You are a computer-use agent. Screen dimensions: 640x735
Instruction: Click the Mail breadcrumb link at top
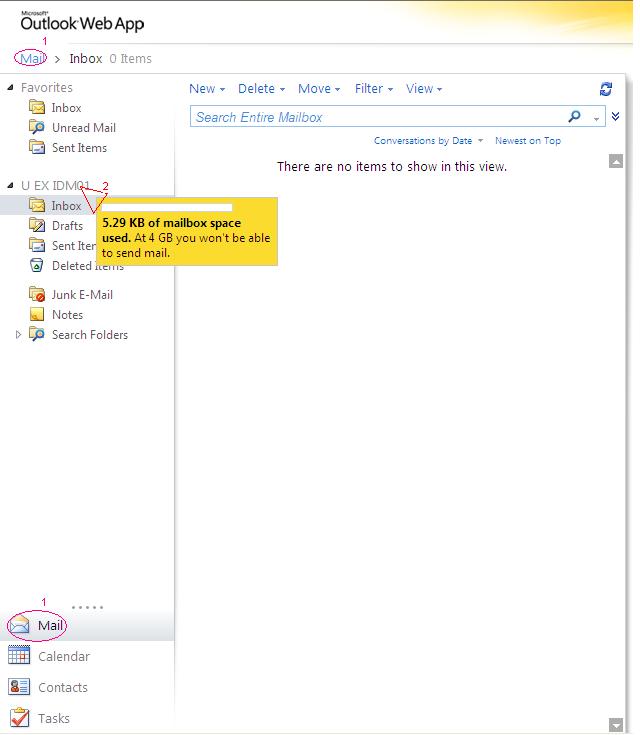32,59
